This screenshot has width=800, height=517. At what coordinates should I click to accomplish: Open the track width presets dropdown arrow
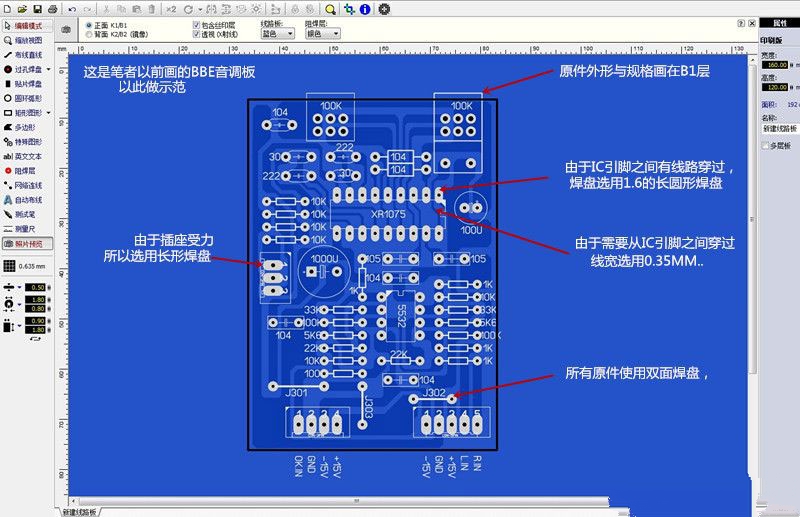click(19, 287)
